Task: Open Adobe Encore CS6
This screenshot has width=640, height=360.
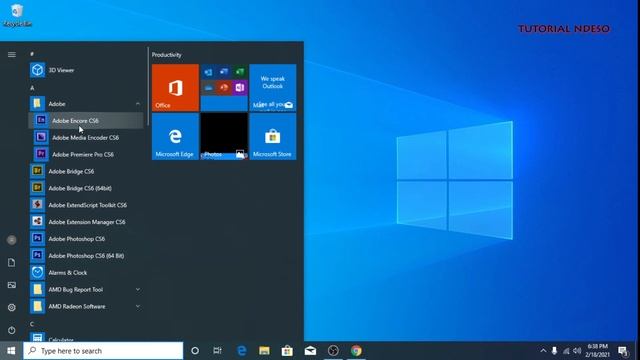Action: pyautogui.click(x=86, y=120)
